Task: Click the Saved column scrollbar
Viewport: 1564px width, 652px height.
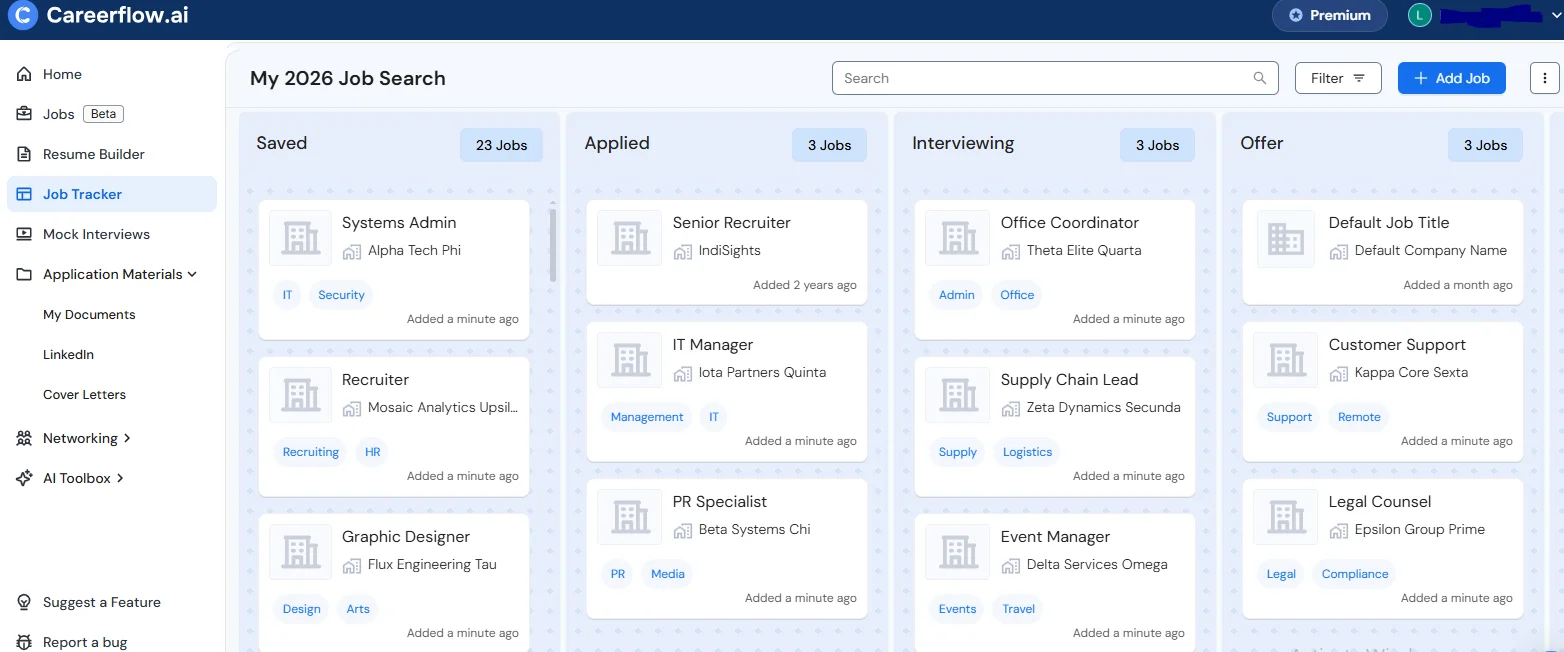Action: [x=551, y=245]
